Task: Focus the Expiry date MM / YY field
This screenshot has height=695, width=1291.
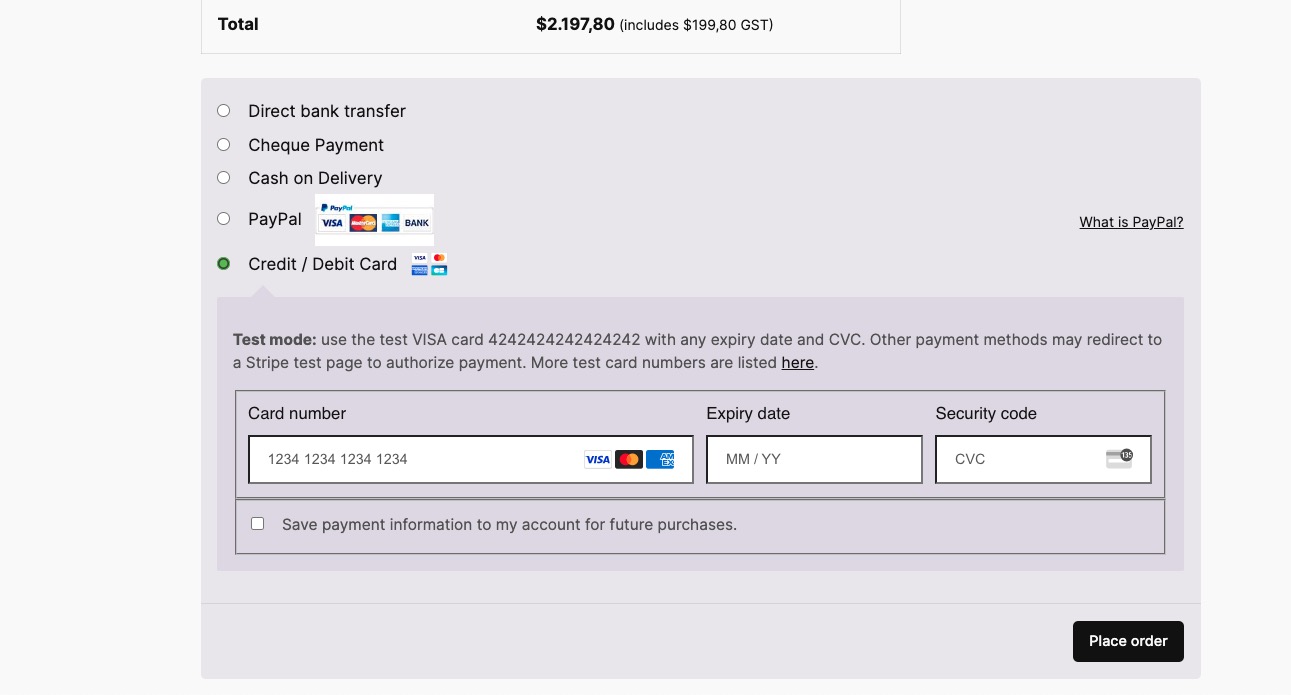Action: coord(814,459)
